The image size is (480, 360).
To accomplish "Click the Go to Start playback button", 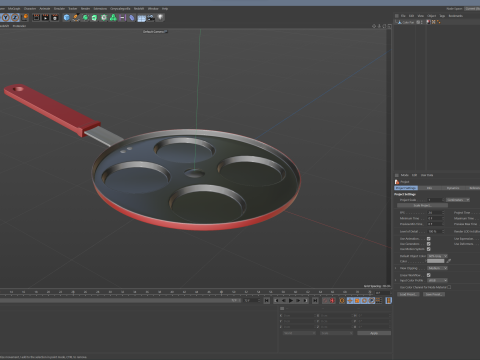I will (x=267, y=301).
